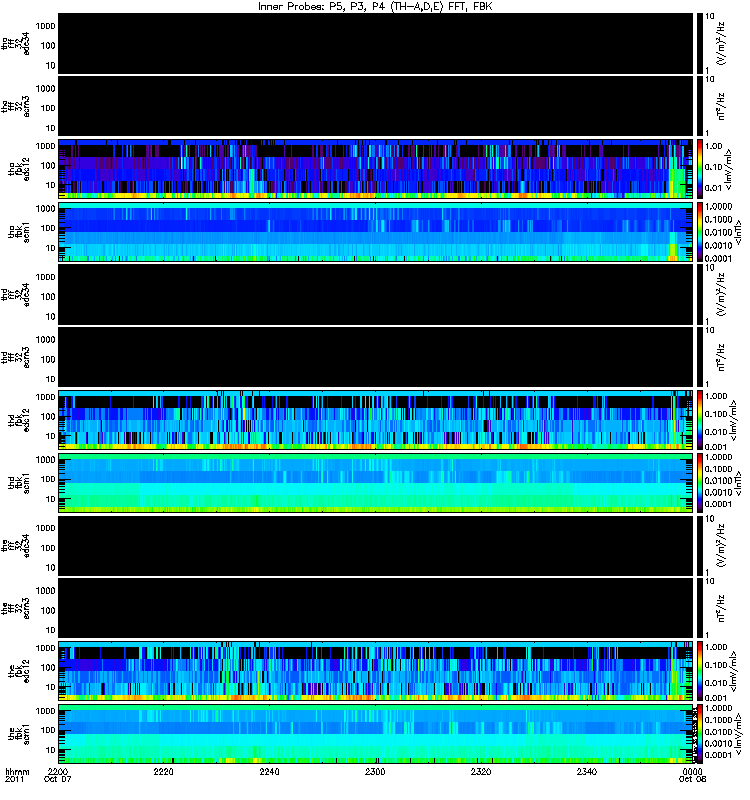Click the thd fbk scm1 spectrogram panel

coord(376,483)
